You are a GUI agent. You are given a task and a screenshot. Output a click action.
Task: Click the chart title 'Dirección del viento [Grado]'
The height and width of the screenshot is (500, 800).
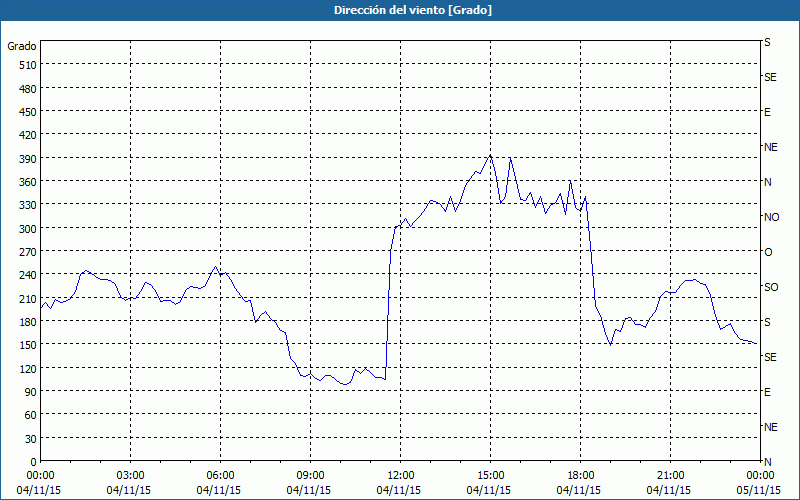click(x=413, y=10)
